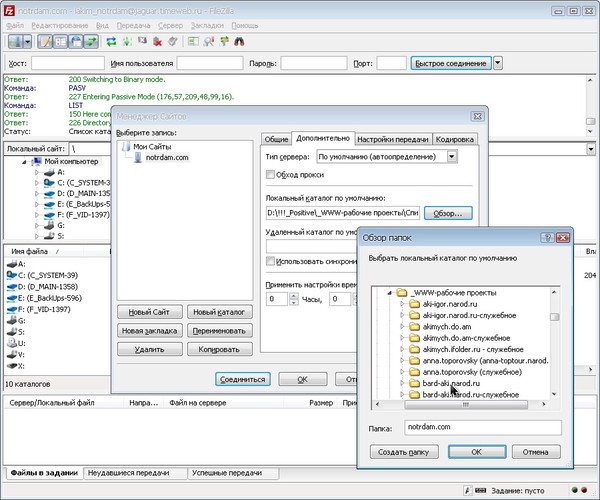The width and height of the screenshot is (600, 500).
Task: Toggle the message log toolbar icon
Action: point(45,41)
